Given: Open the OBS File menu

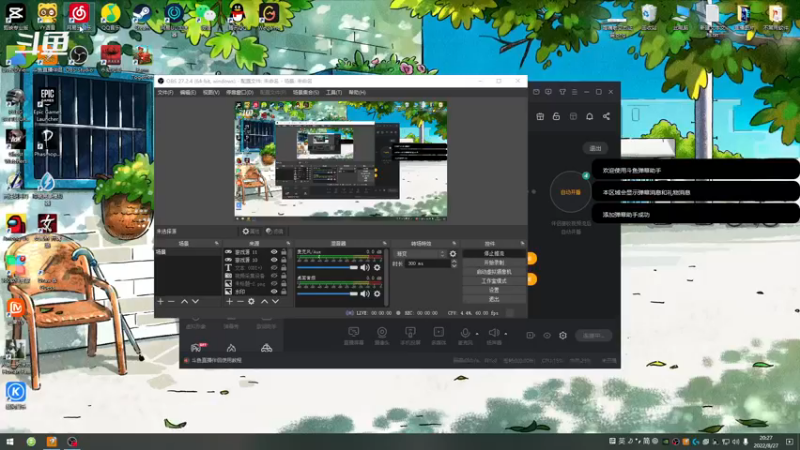Looking at the screenshot, I should (x=165, y=92).
